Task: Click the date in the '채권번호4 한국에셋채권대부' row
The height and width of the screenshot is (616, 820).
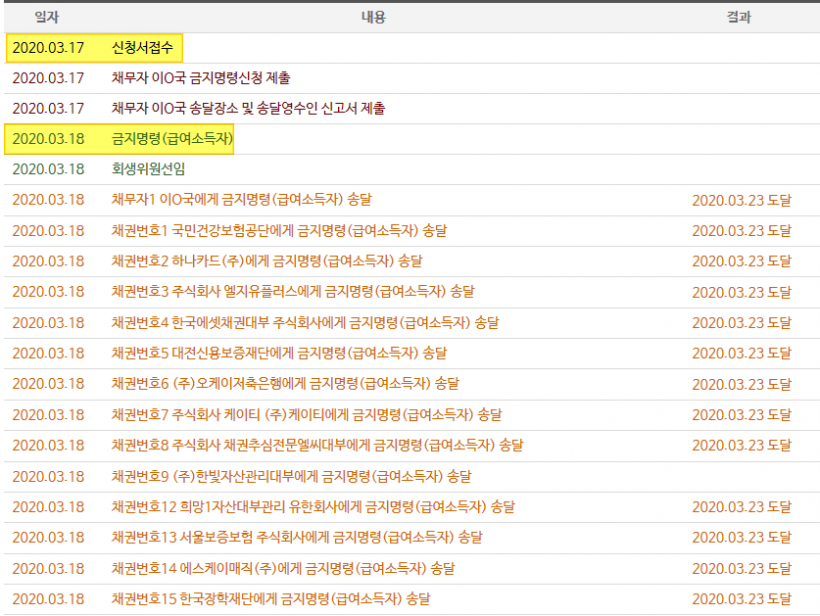Action: [48, 323]
